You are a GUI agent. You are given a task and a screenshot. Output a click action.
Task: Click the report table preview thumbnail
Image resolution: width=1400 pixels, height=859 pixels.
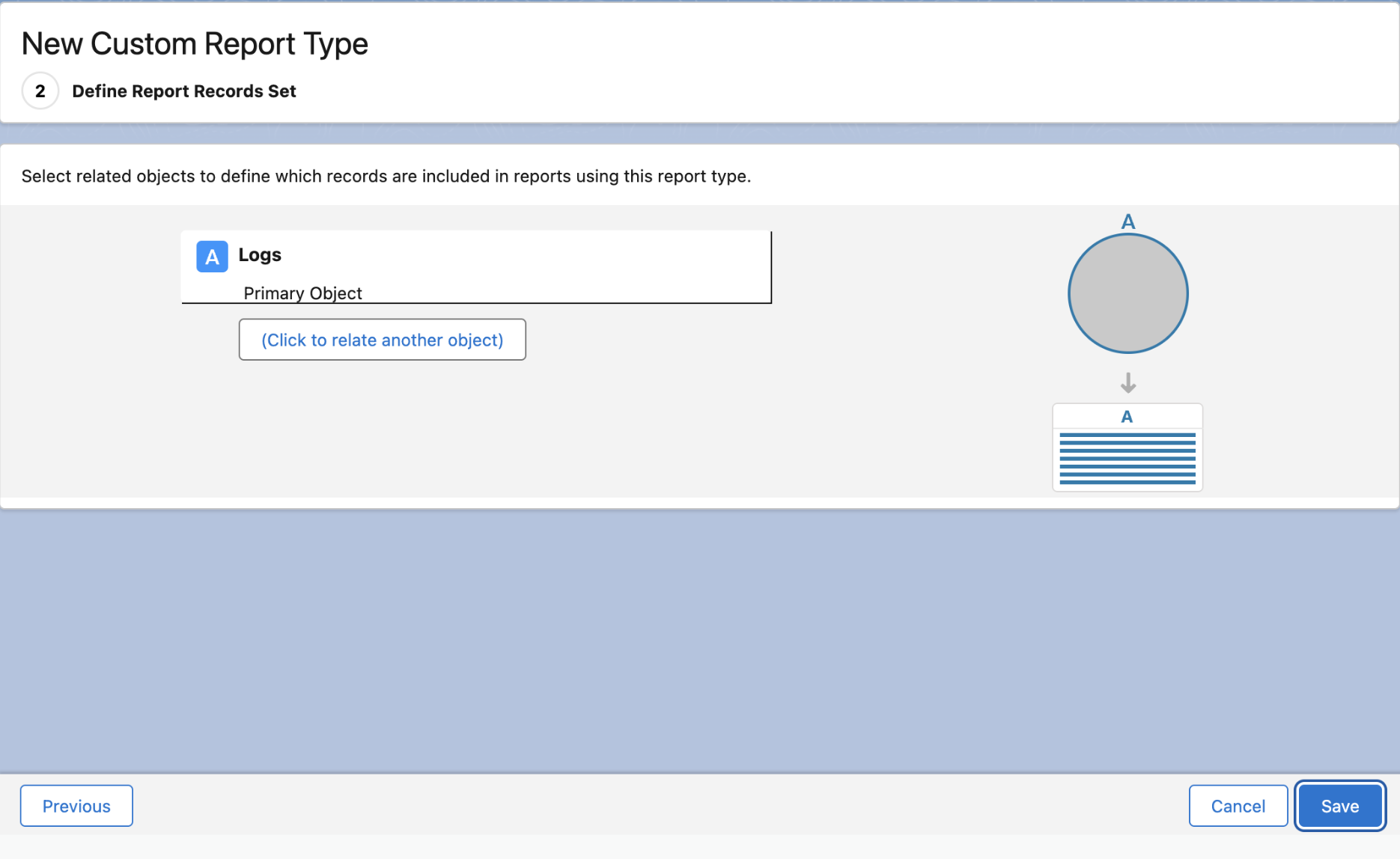coord(1127,447)
